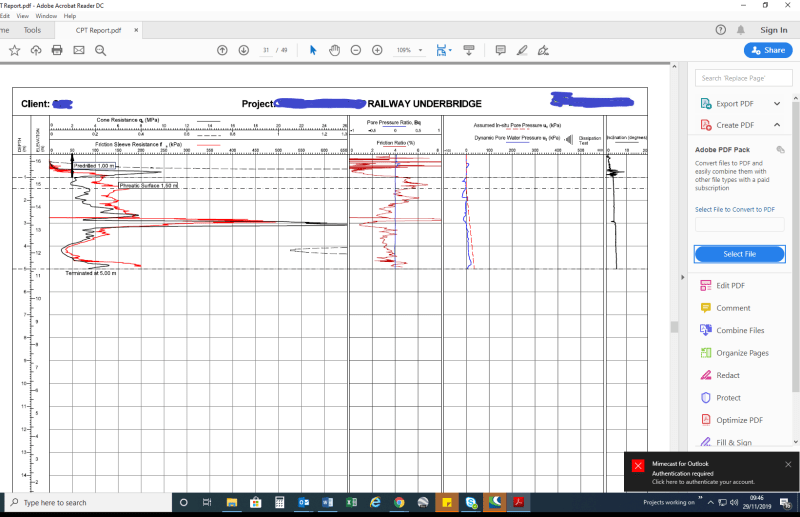Select the CPT Report.pdf tab
The height and width of the screenshot is (517, 800).
[98, 30]
